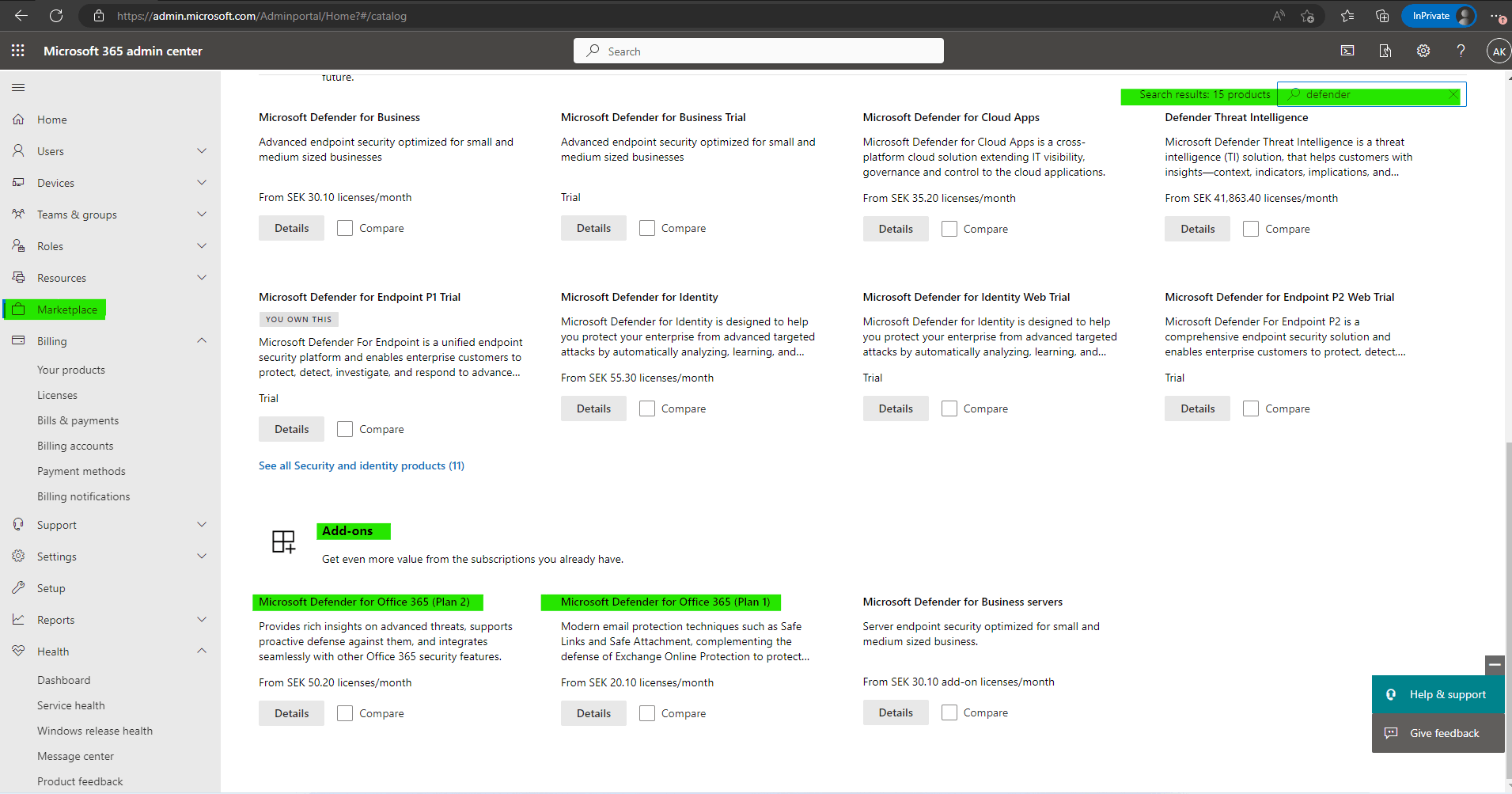Viewport: 1512px width, 794px height.
Task: Check Compare for Defender Threat Intelligence
Action: [x=1251, y=229]
